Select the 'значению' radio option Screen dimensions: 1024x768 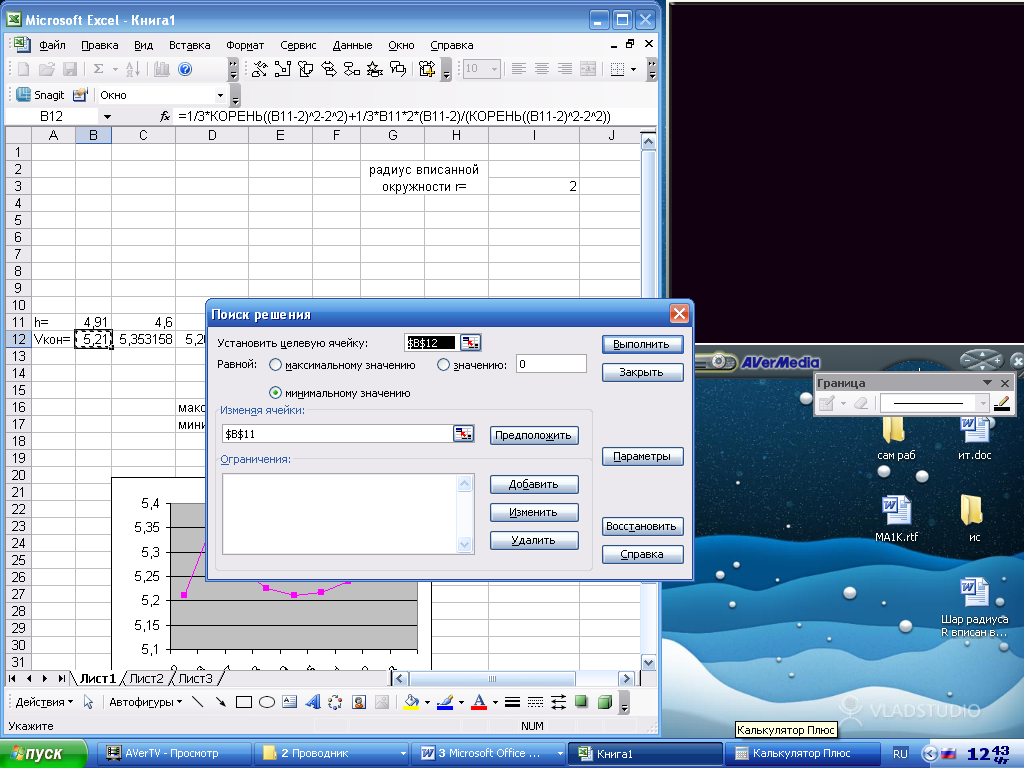(x=444, y=365)
